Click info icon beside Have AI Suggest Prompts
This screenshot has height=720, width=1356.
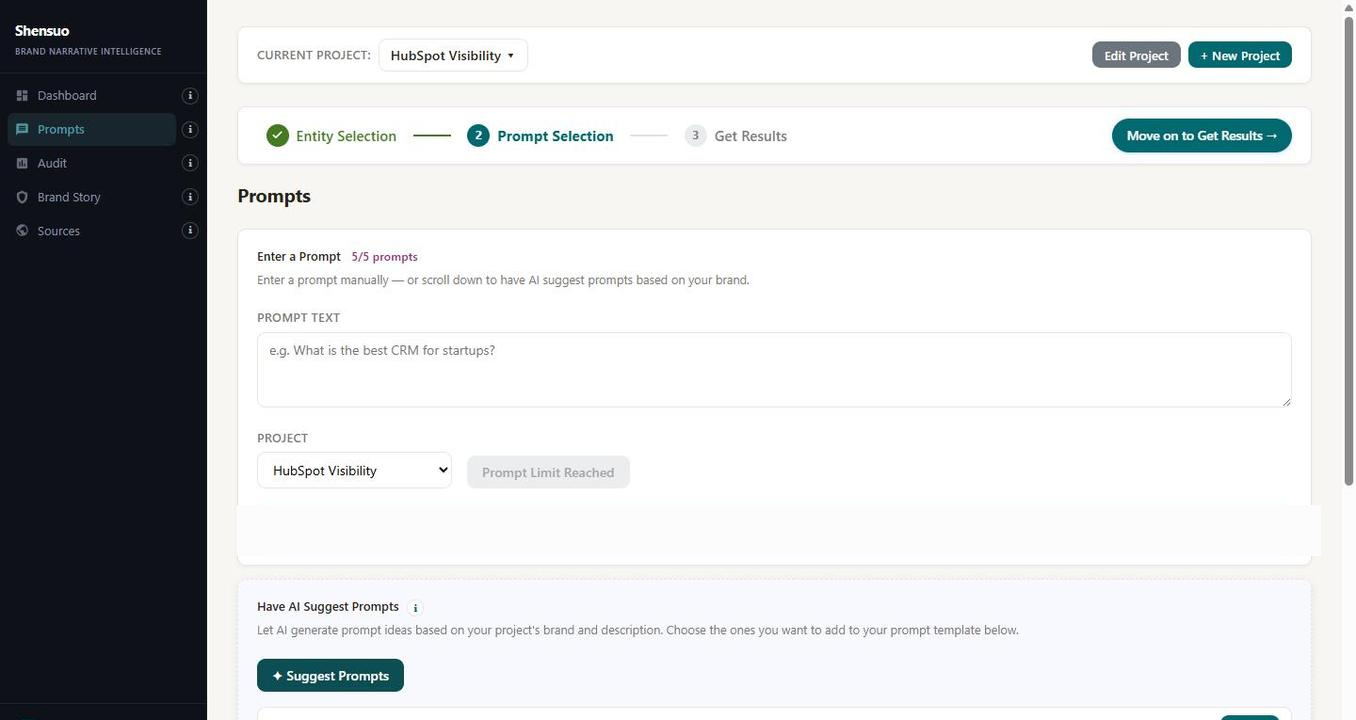(416, 608)
